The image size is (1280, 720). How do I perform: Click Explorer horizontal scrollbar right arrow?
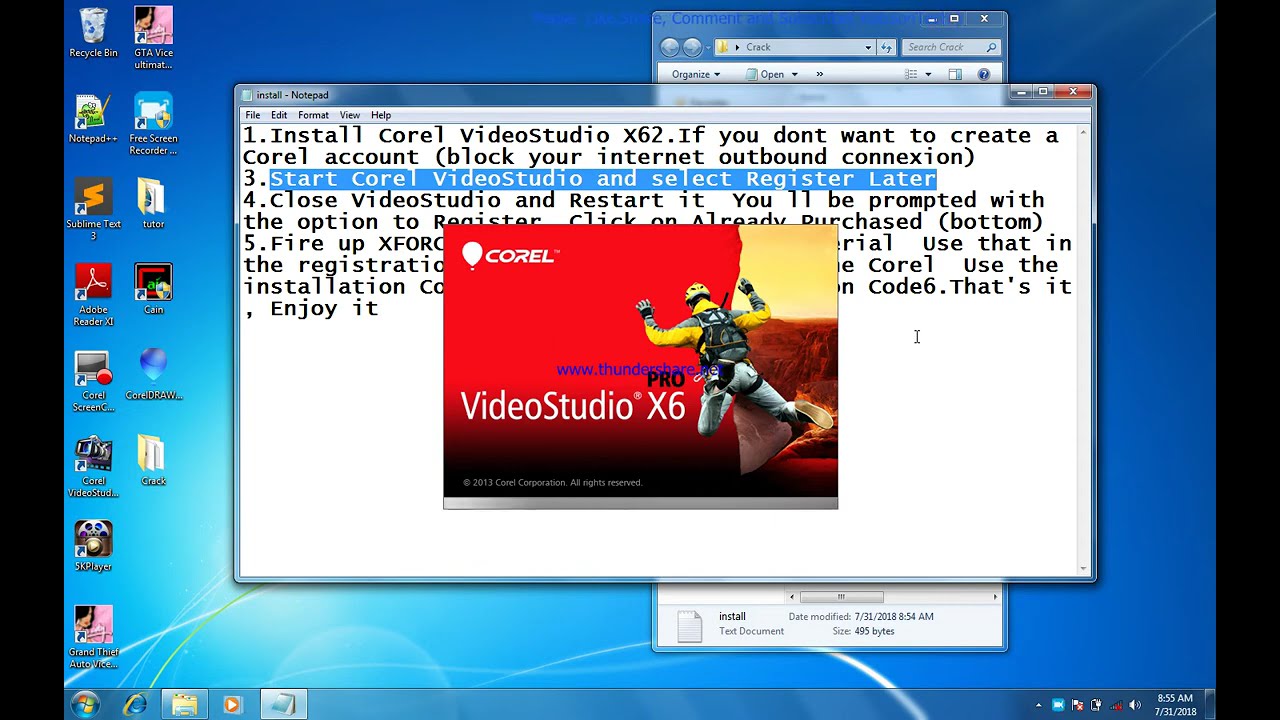point(994,597)
